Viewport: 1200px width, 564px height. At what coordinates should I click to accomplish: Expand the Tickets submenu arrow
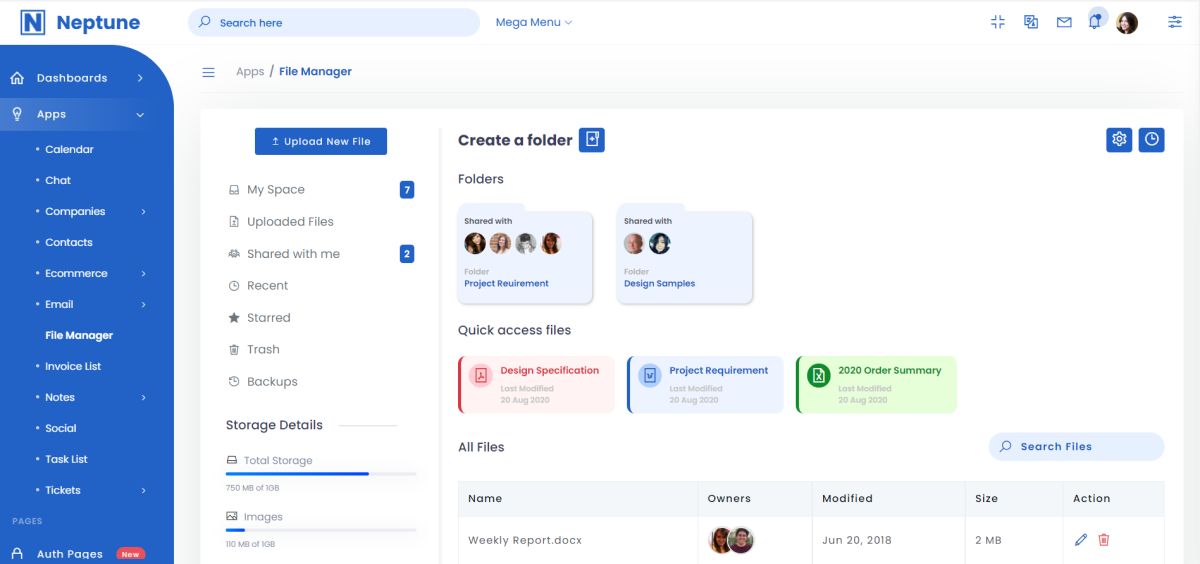143,490
